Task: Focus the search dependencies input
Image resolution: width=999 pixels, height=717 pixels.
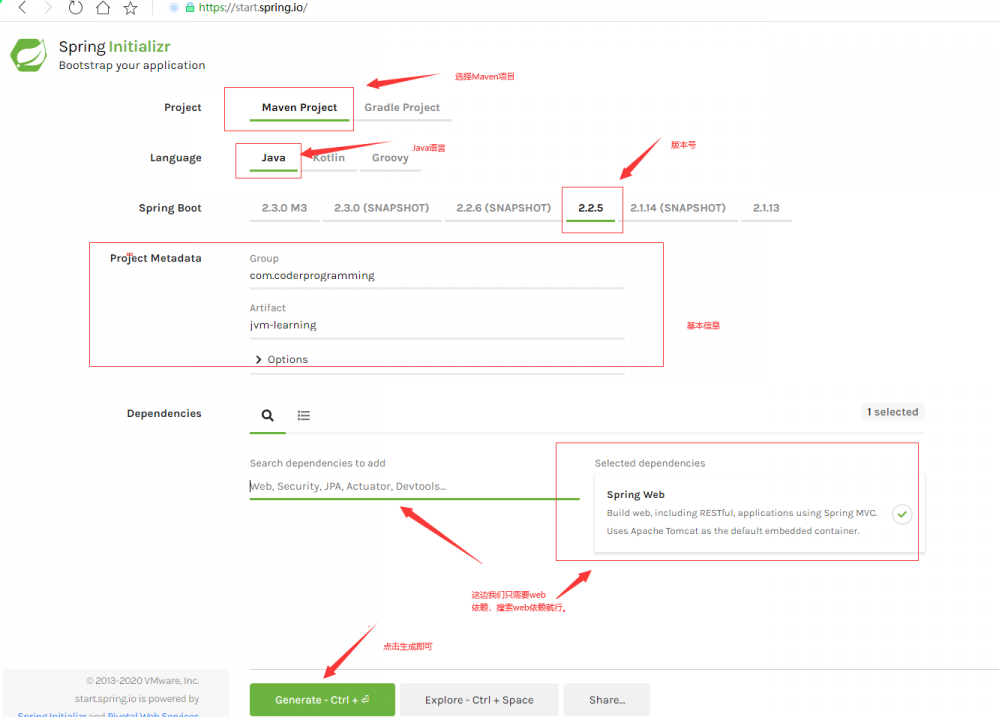Action: [414, 486]
